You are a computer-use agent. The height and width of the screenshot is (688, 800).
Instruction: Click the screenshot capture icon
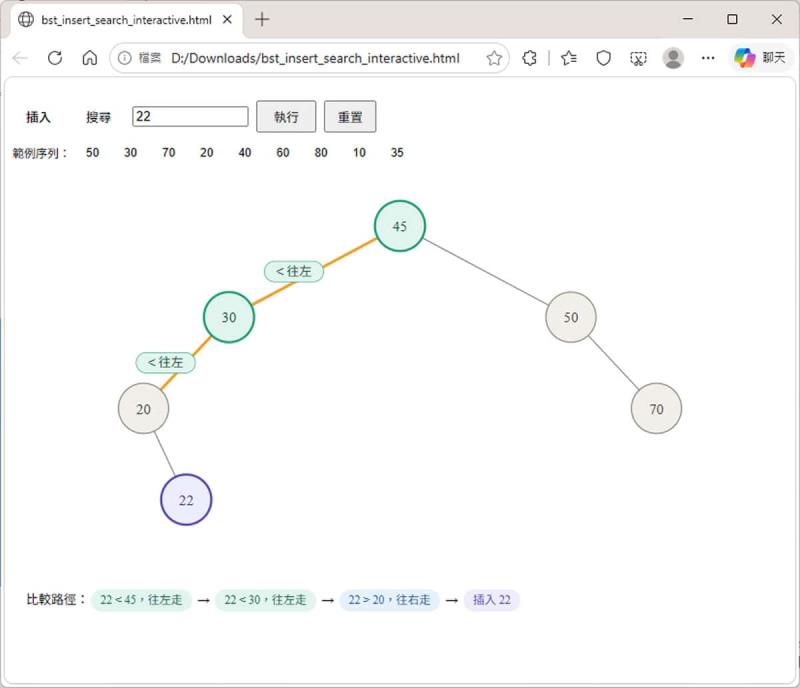click(638, 58)
